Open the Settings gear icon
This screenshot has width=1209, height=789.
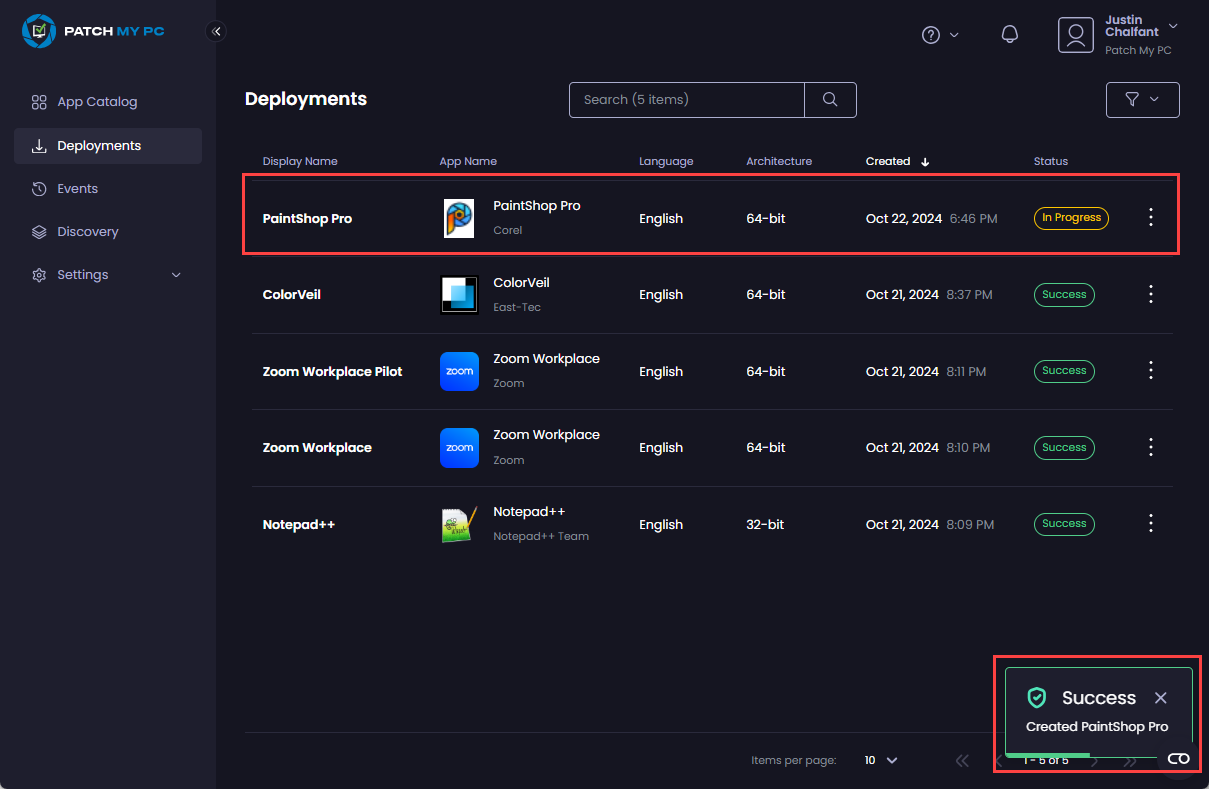click(x=38, y=274)
